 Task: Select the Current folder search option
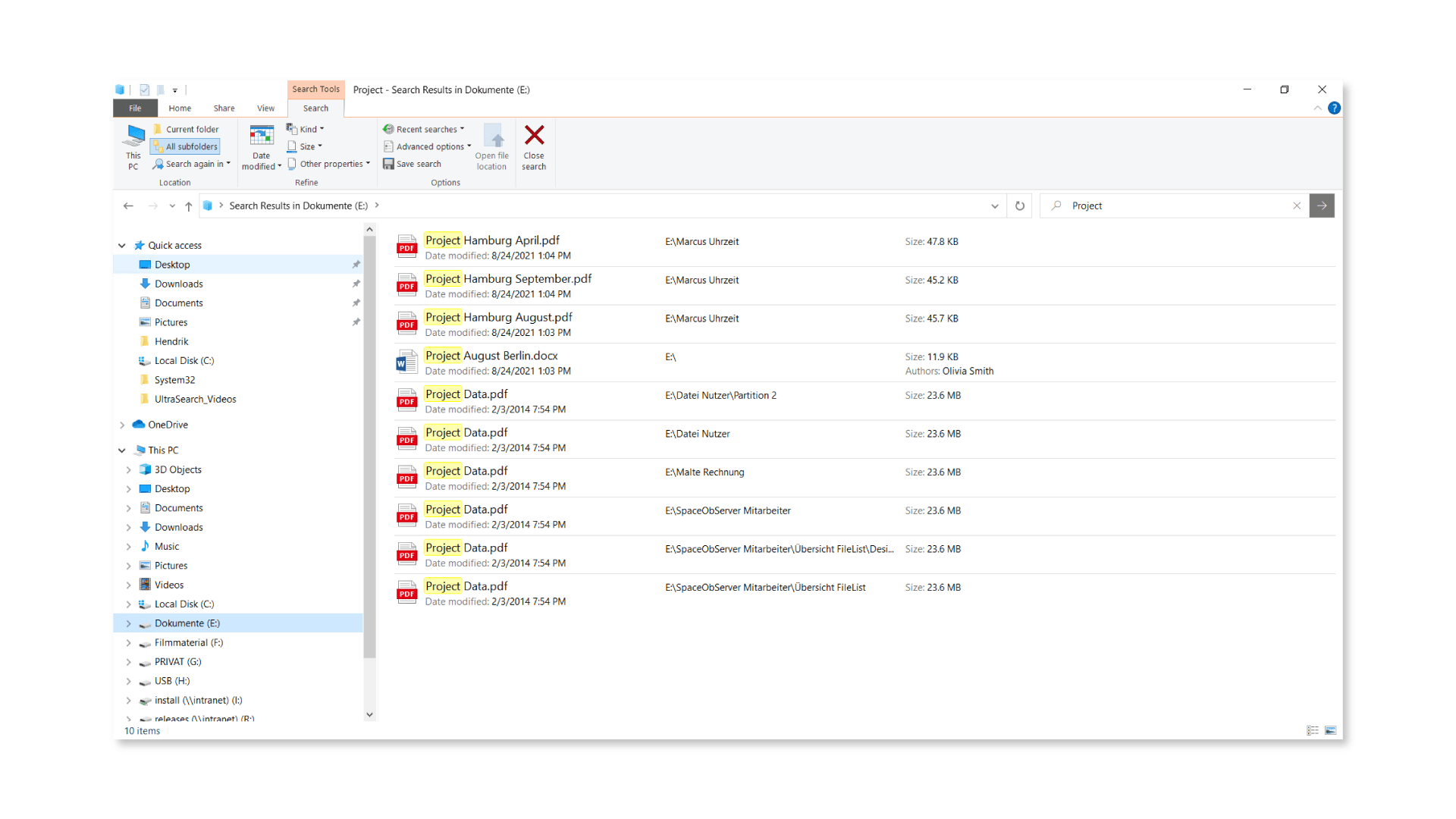[185, 129]
